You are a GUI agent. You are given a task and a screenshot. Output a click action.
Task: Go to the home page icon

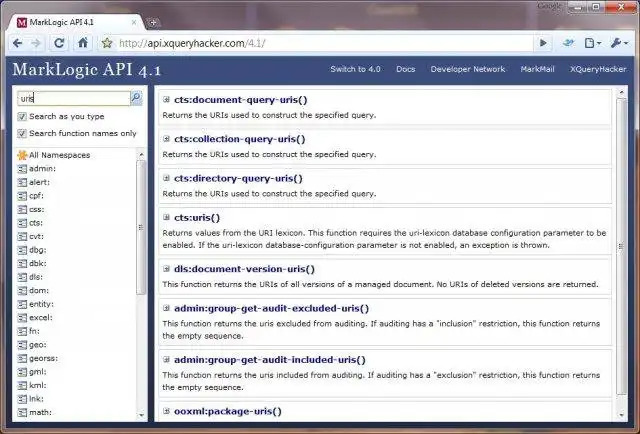[83, 43]
